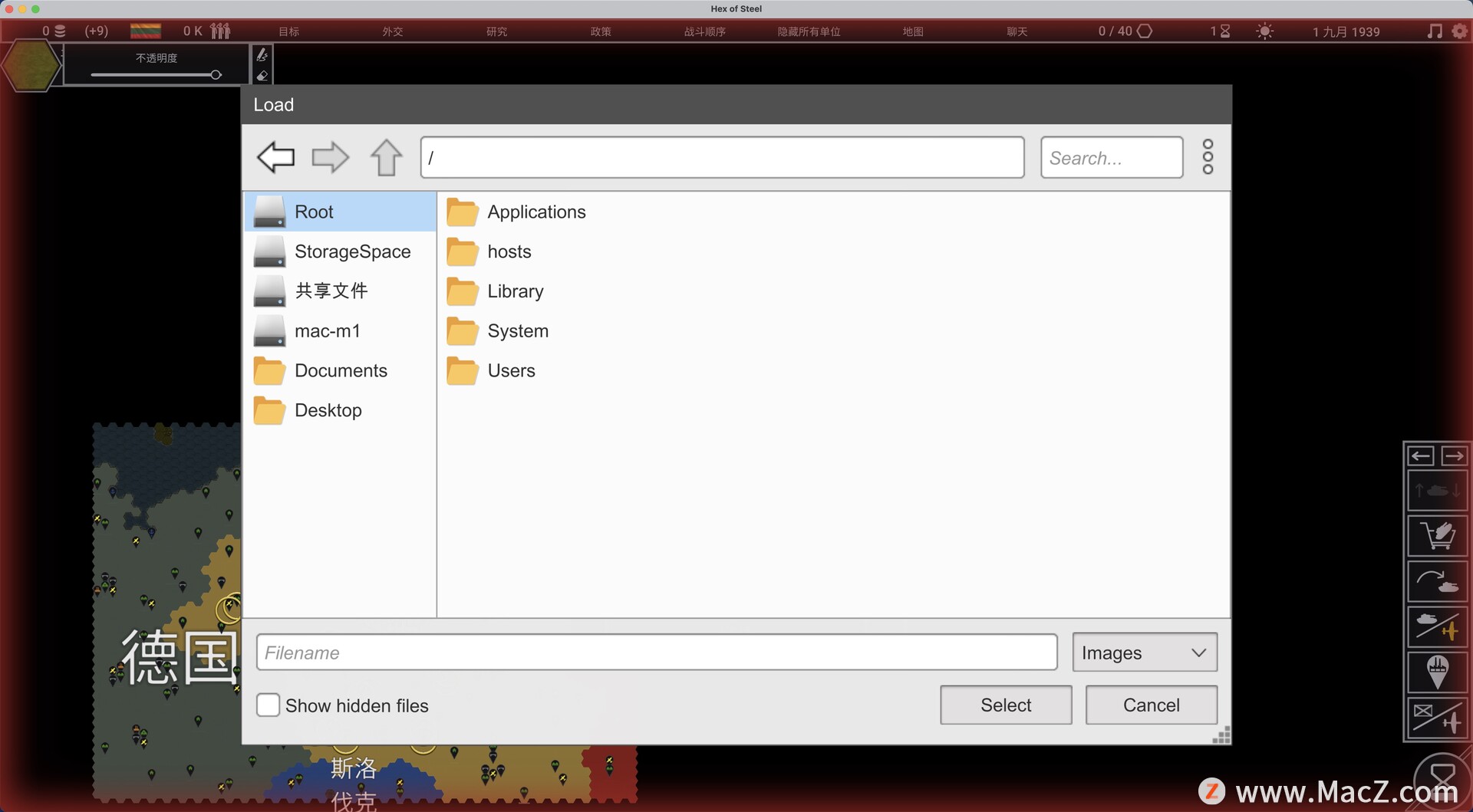
Task: Click the Filename input field
Action: pos(657,653)
